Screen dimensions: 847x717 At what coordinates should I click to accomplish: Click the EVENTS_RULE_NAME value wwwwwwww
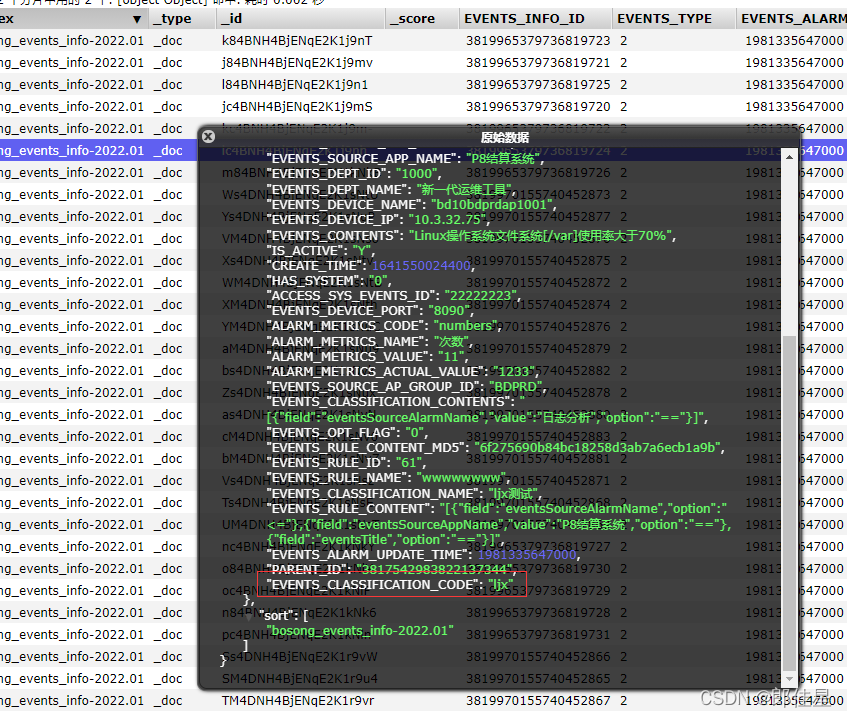461,478
